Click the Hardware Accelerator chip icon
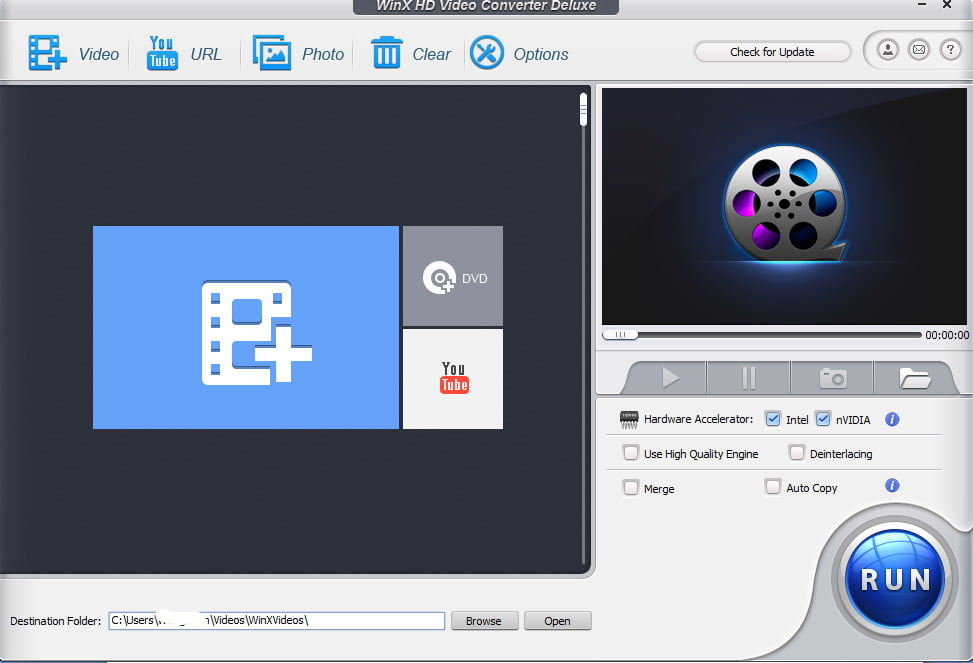Image resolution: width=973 pixels, height=663 pixels. coord(629,420)
